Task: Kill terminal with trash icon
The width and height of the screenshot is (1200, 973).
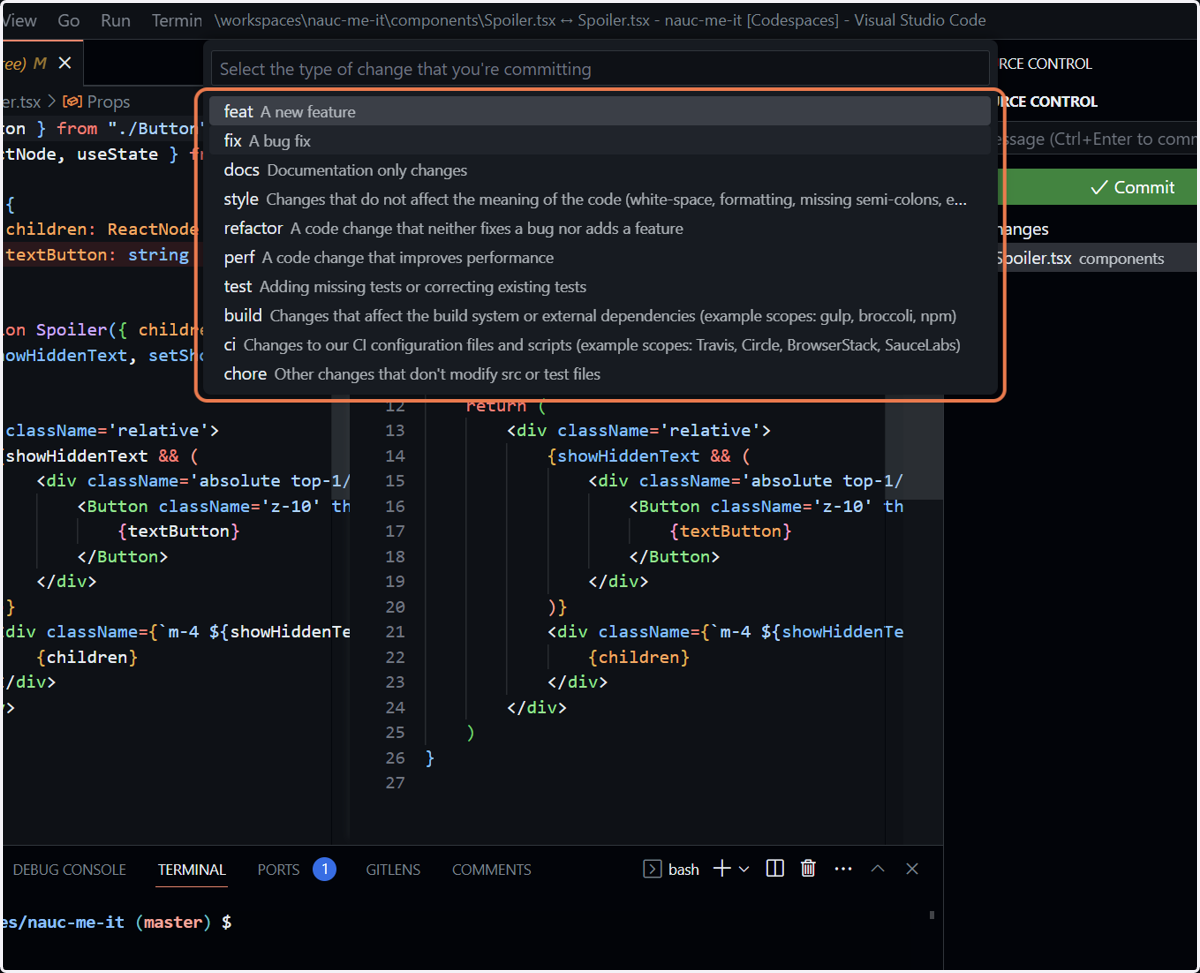Action: pyautogui.click(x=809, y=869)
